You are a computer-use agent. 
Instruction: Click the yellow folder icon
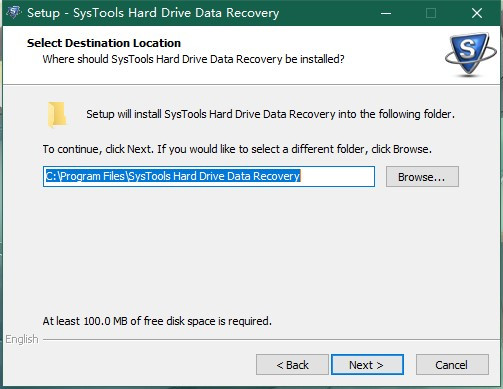pyautogui.click(x=57, y=114)
